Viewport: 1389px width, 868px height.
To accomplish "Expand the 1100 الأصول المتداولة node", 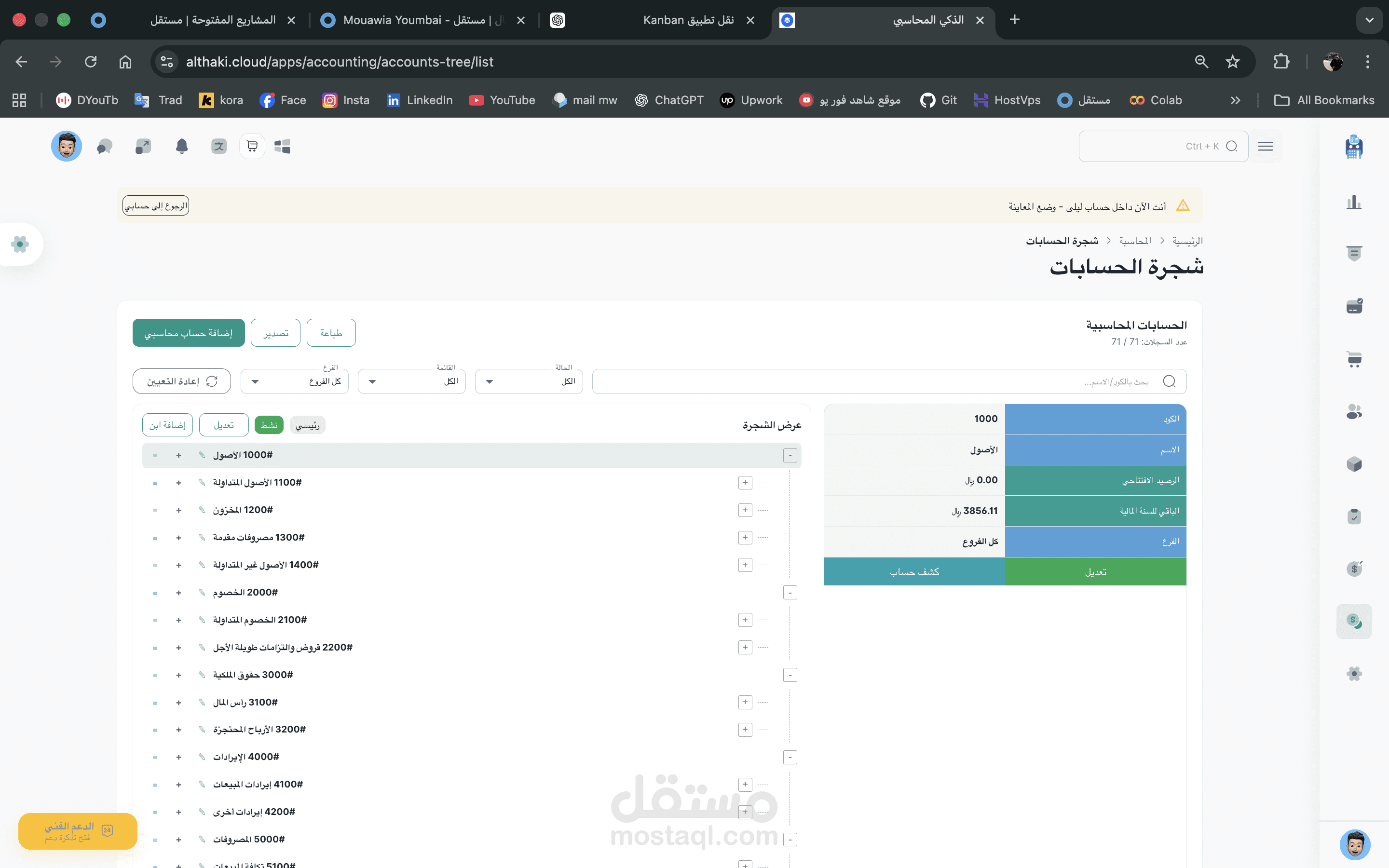I will [x=745, y=483].
